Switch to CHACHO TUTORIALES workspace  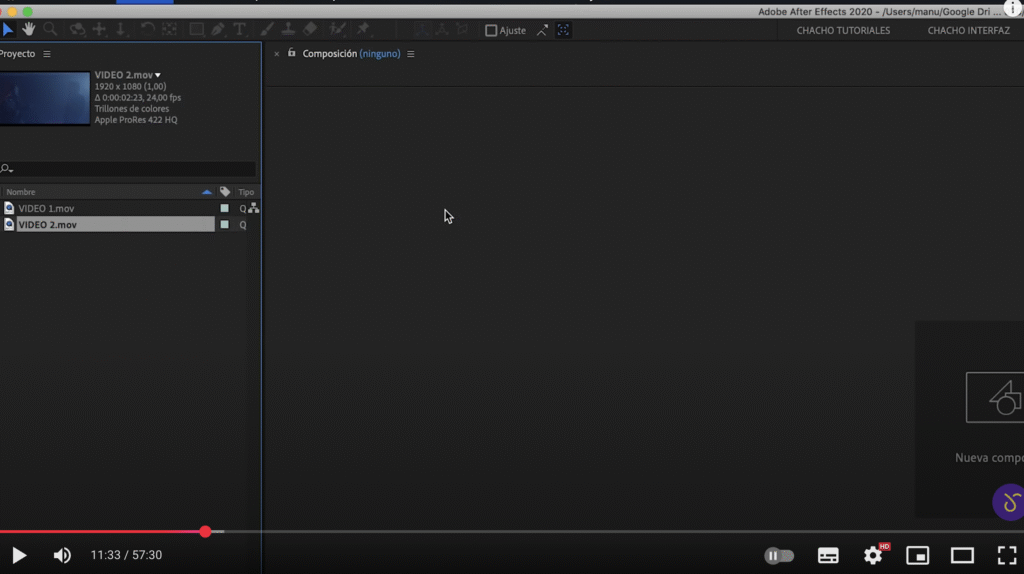coord(843,31)
